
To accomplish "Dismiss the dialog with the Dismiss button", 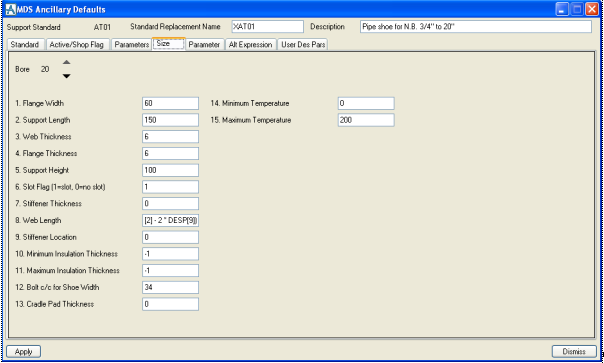I will coord(574,351).
